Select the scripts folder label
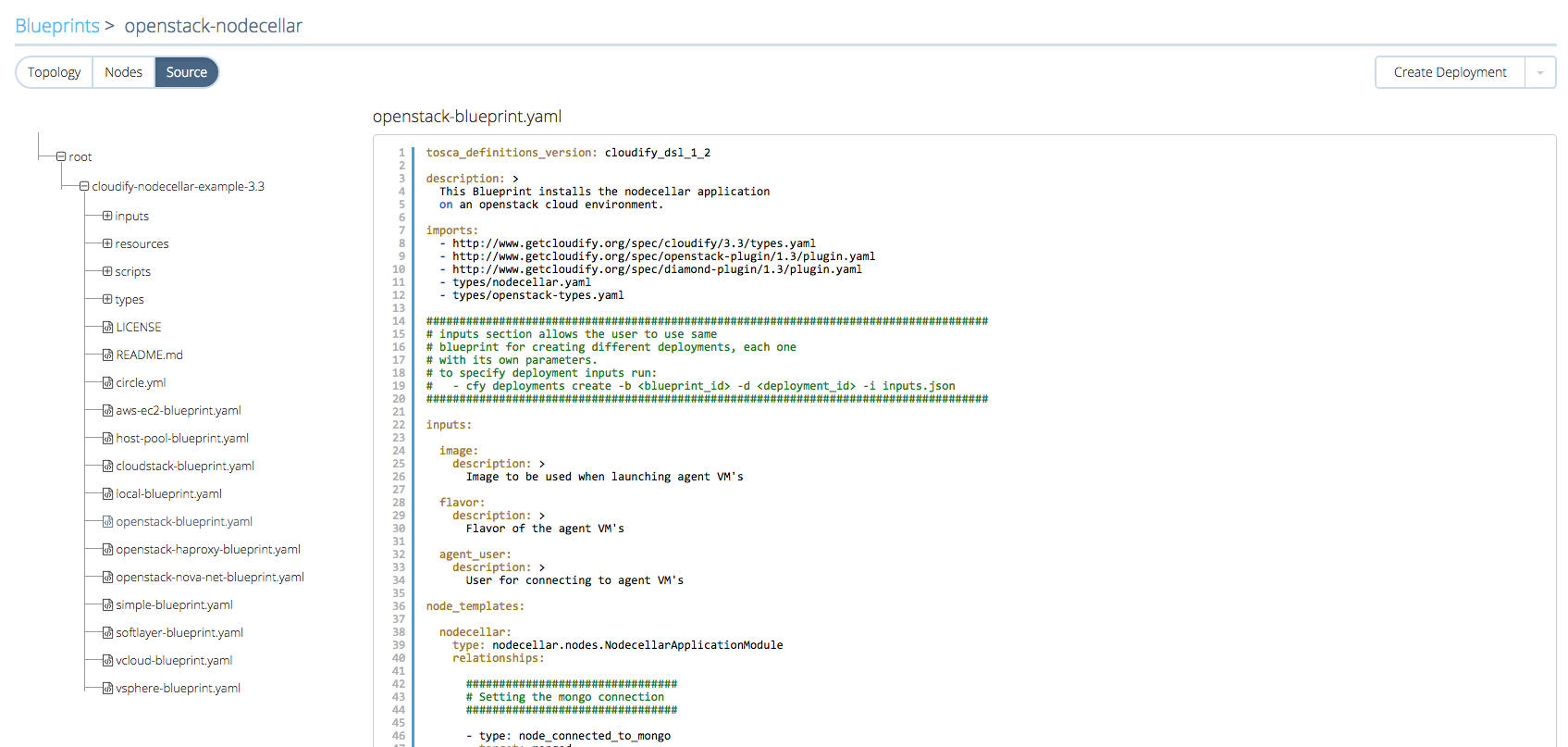This screenshot has width=1568, height=747. [x=133, y=272]
